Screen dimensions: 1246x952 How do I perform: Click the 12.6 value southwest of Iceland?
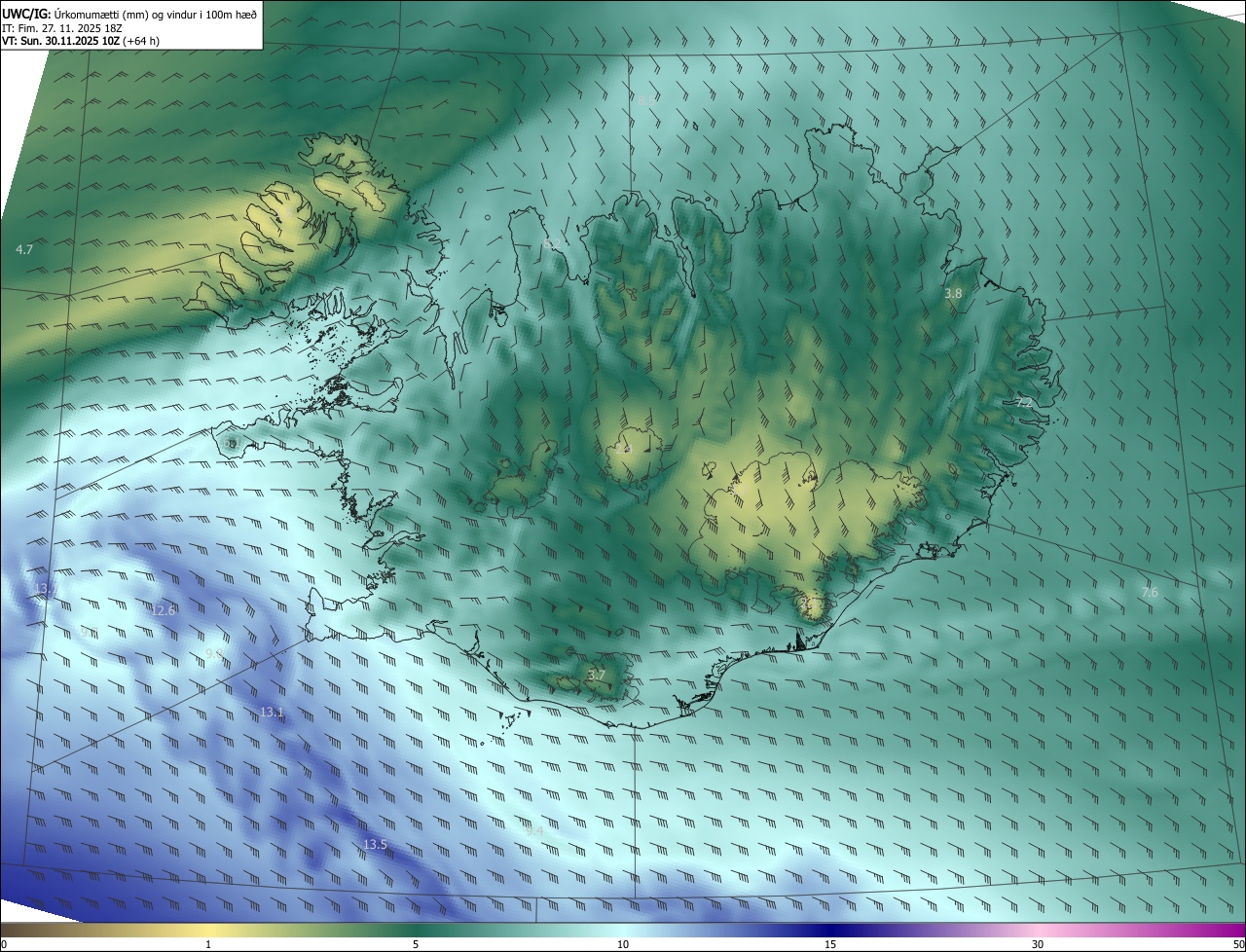[x=163, y=610]
